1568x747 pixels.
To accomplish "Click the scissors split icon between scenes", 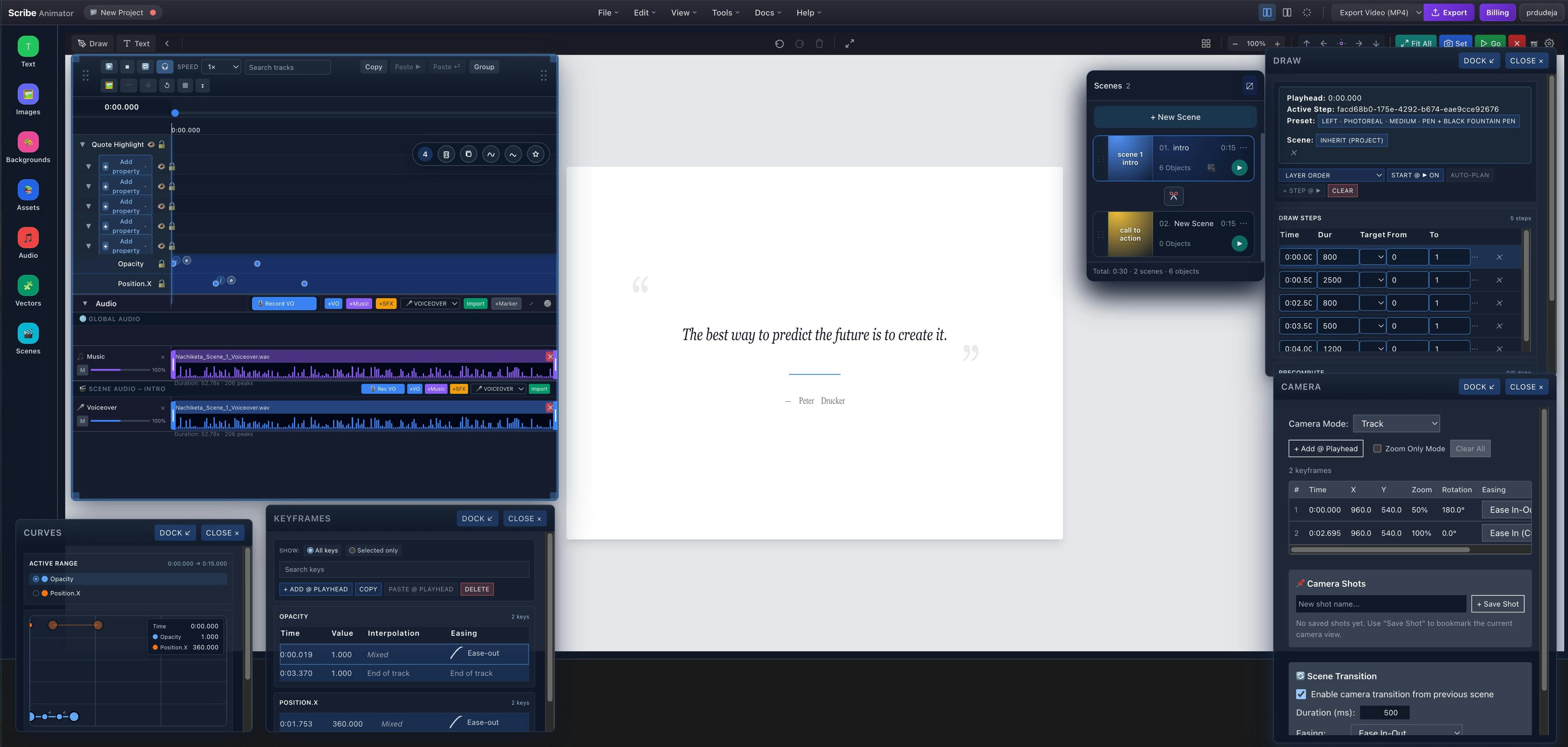I will [1174, 196].
